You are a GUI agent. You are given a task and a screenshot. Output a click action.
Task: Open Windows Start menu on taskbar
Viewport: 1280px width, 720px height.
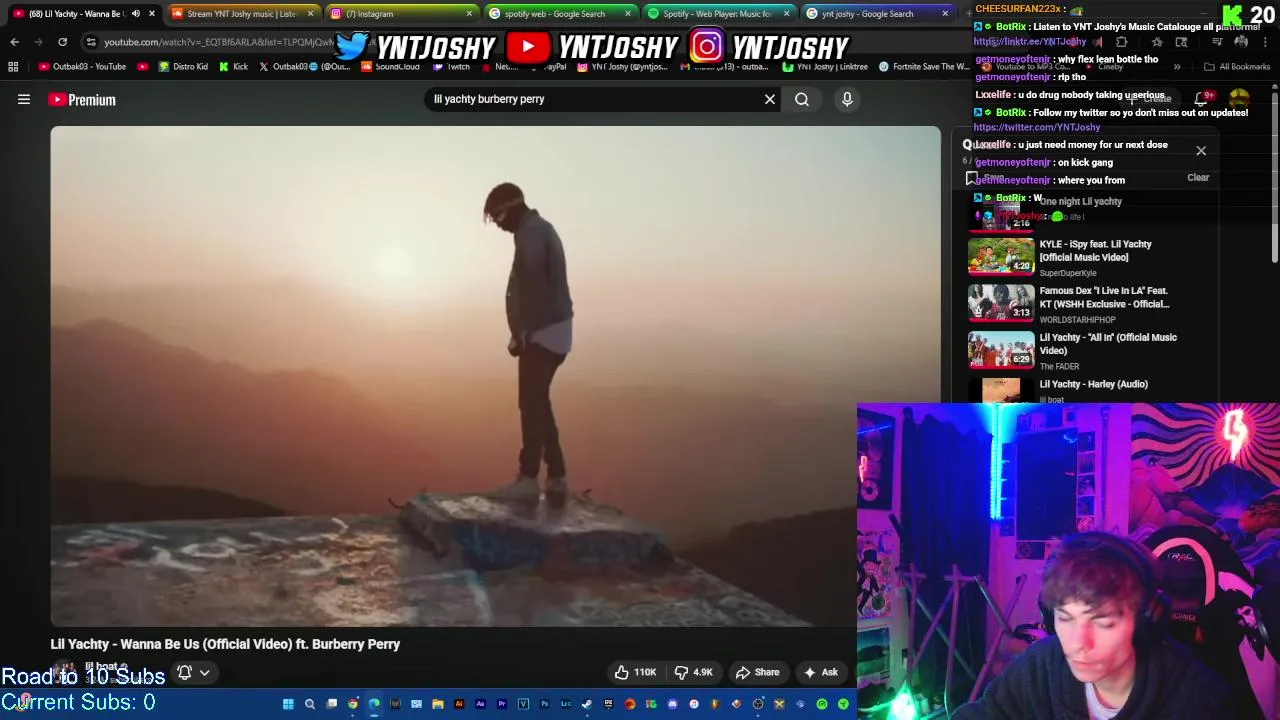click(x=288, y=704)
